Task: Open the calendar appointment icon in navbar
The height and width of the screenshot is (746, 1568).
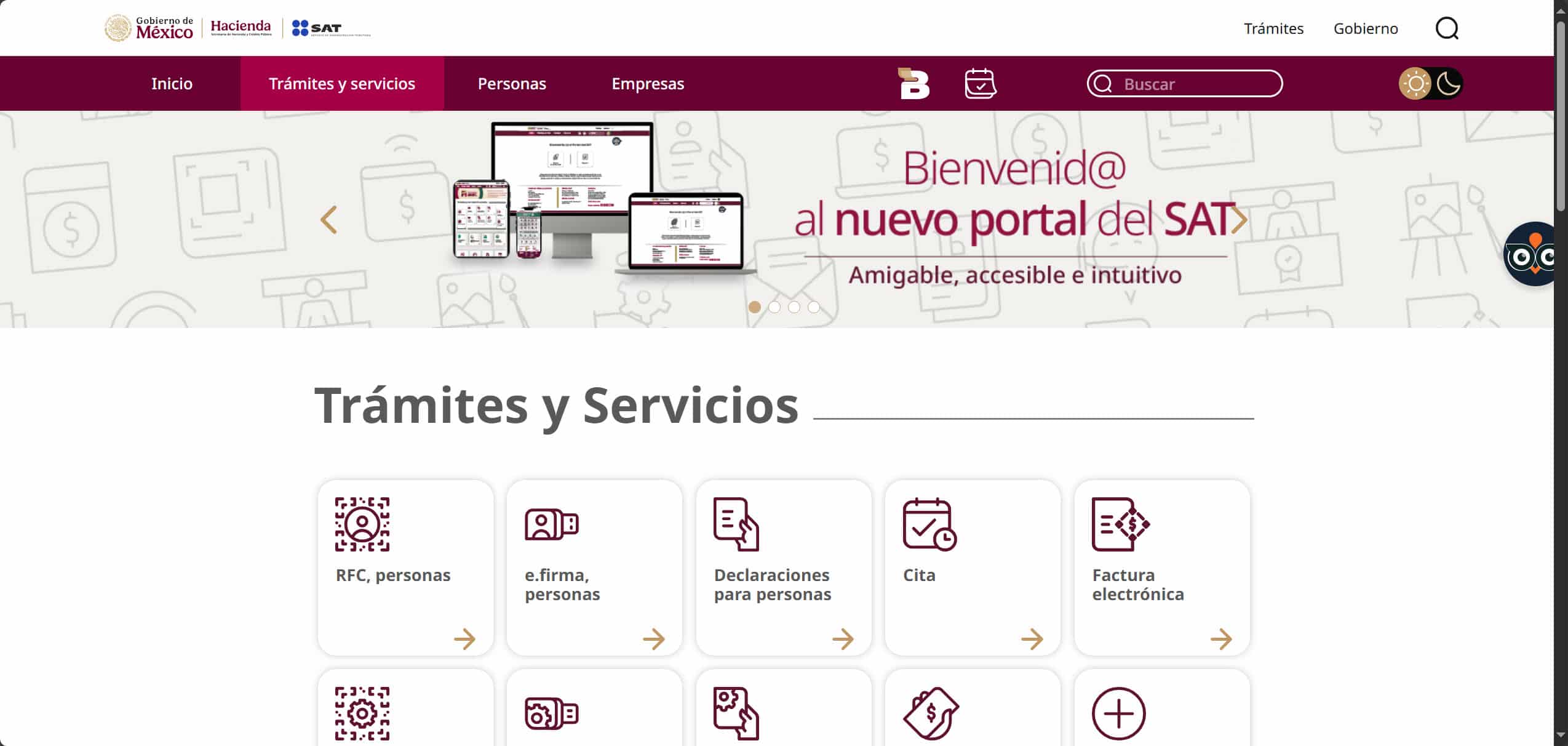Action: (980, 83)
